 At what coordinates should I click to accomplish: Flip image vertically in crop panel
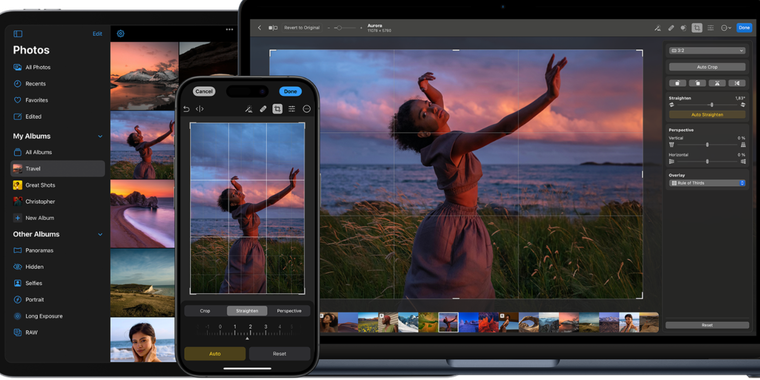coord(717,83)
